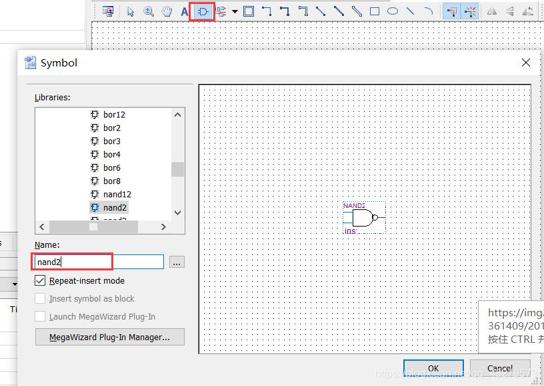Image resolution: width=544 pixels, height=386 pixels.
Task: Disable Repeat-insert mode checkbox
Action: click(40, 281)
